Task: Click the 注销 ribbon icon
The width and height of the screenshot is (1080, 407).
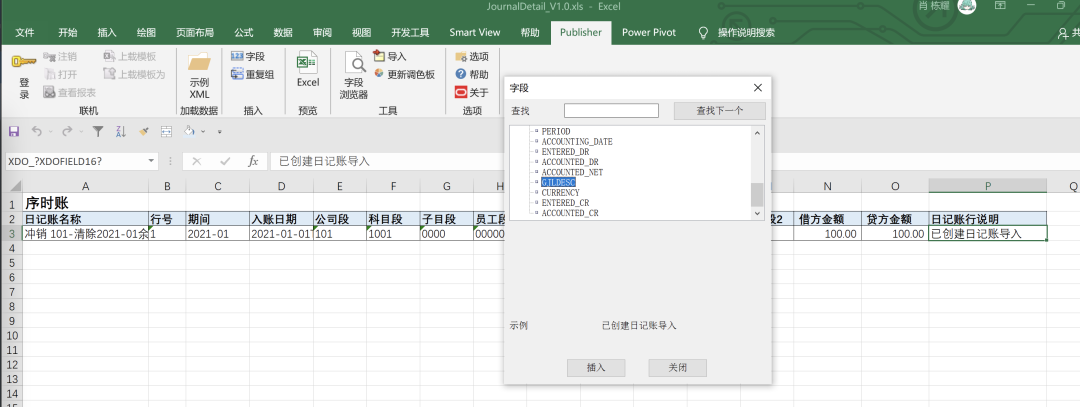Action: coord(49,56)
